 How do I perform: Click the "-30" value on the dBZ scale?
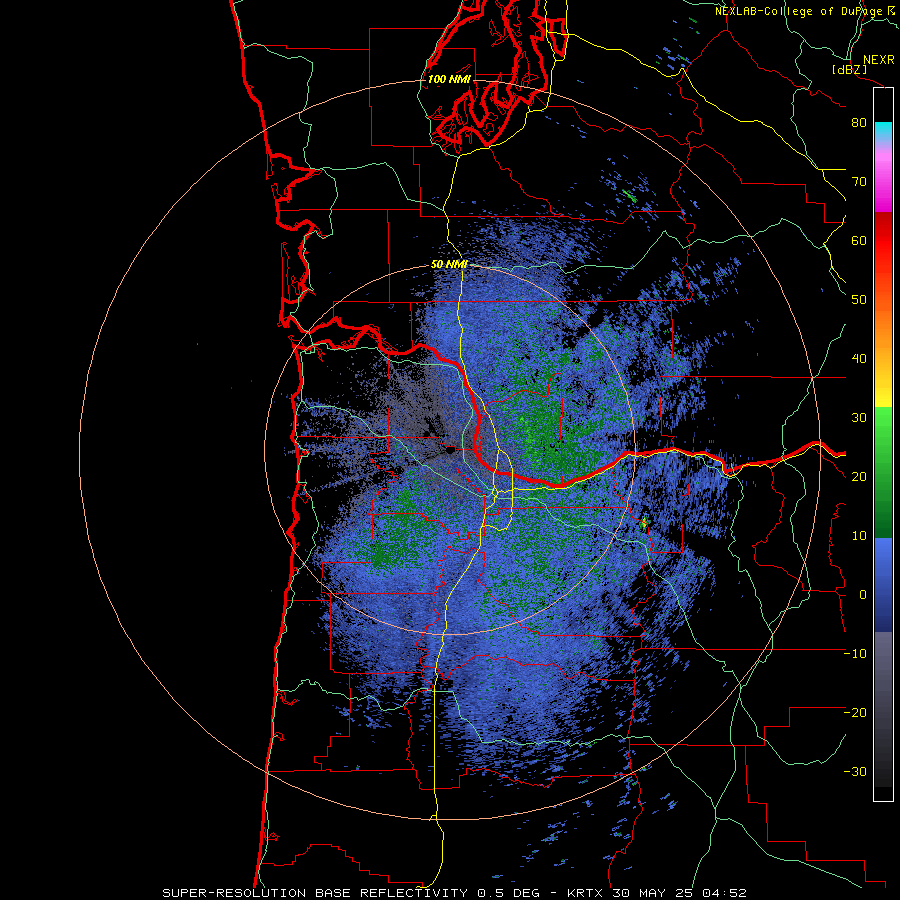[855, 772]
